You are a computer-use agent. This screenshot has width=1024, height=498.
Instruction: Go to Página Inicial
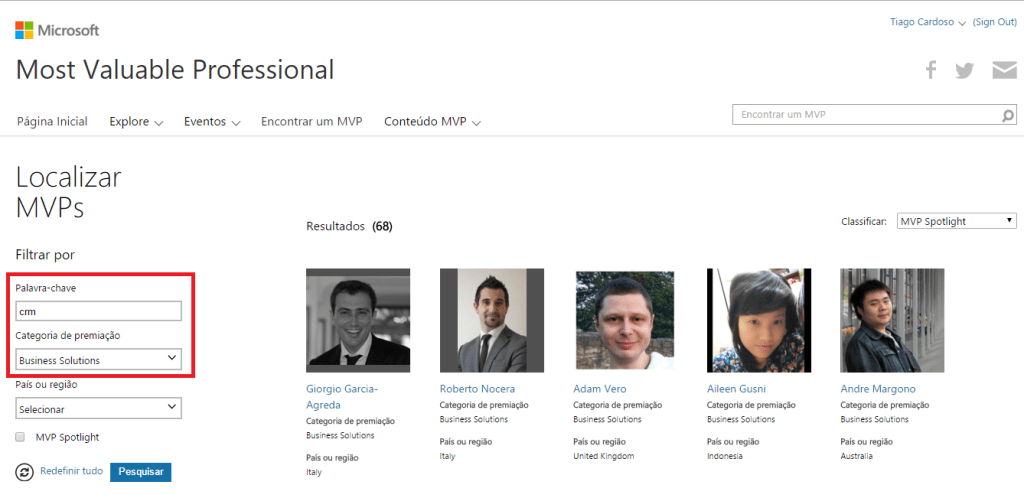point(52,122)
